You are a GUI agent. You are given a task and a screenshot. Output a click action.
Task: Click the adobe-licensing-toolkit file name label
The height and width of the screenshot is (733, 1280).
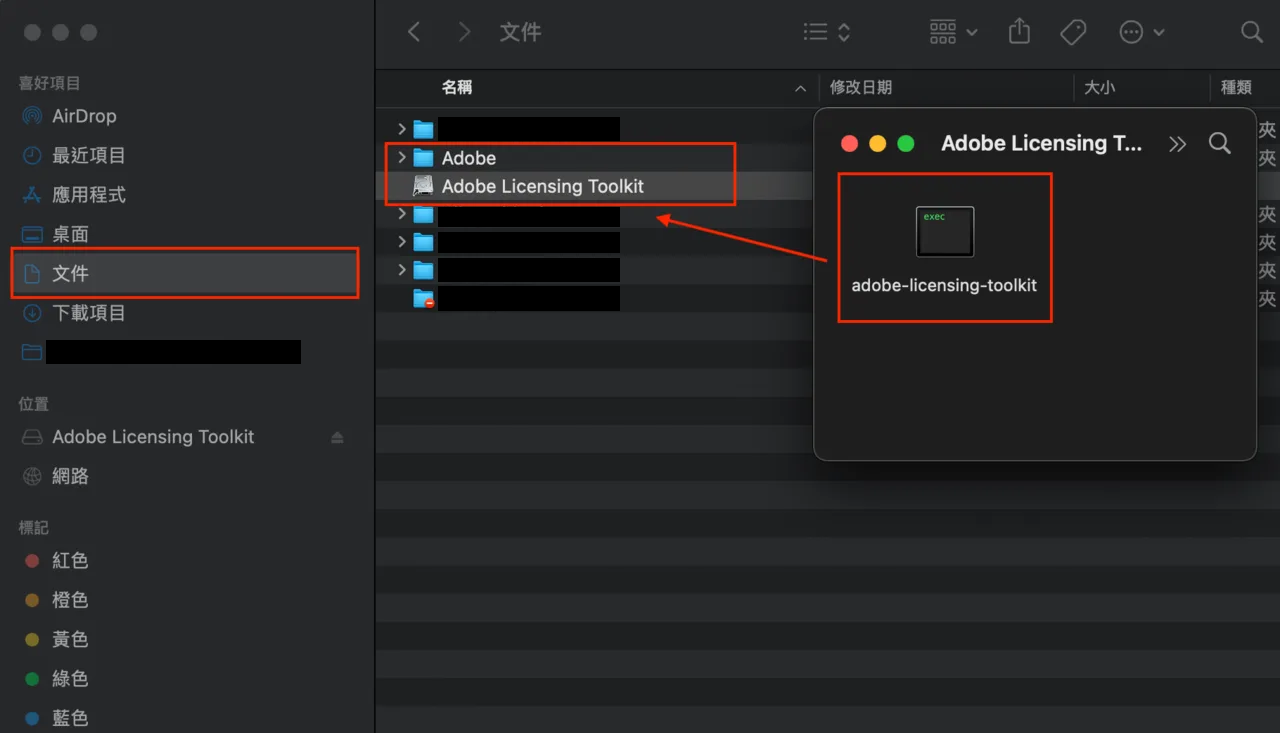(945, 285)
